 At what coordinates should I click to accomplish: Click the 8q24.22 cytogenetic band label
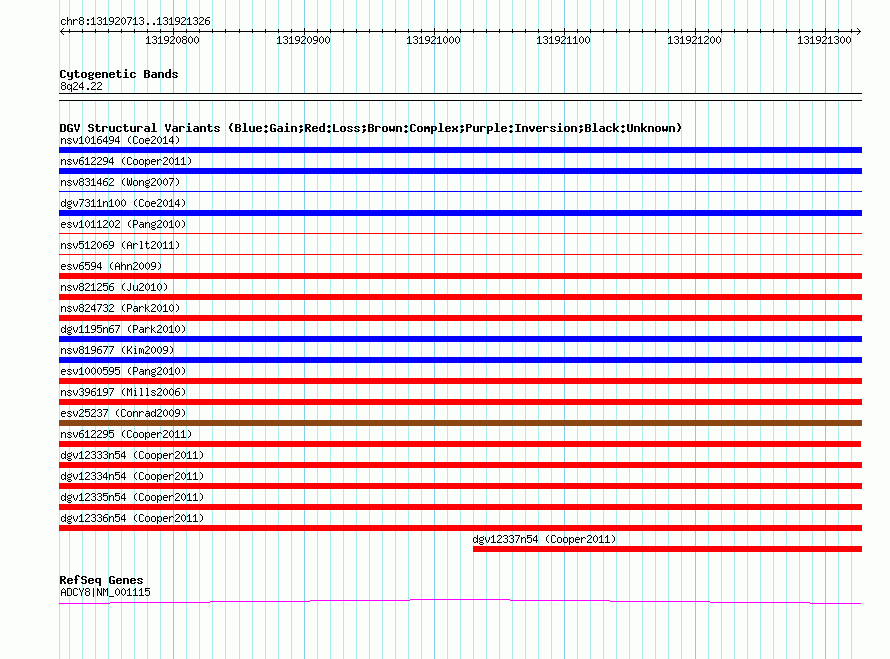point(81,86)
